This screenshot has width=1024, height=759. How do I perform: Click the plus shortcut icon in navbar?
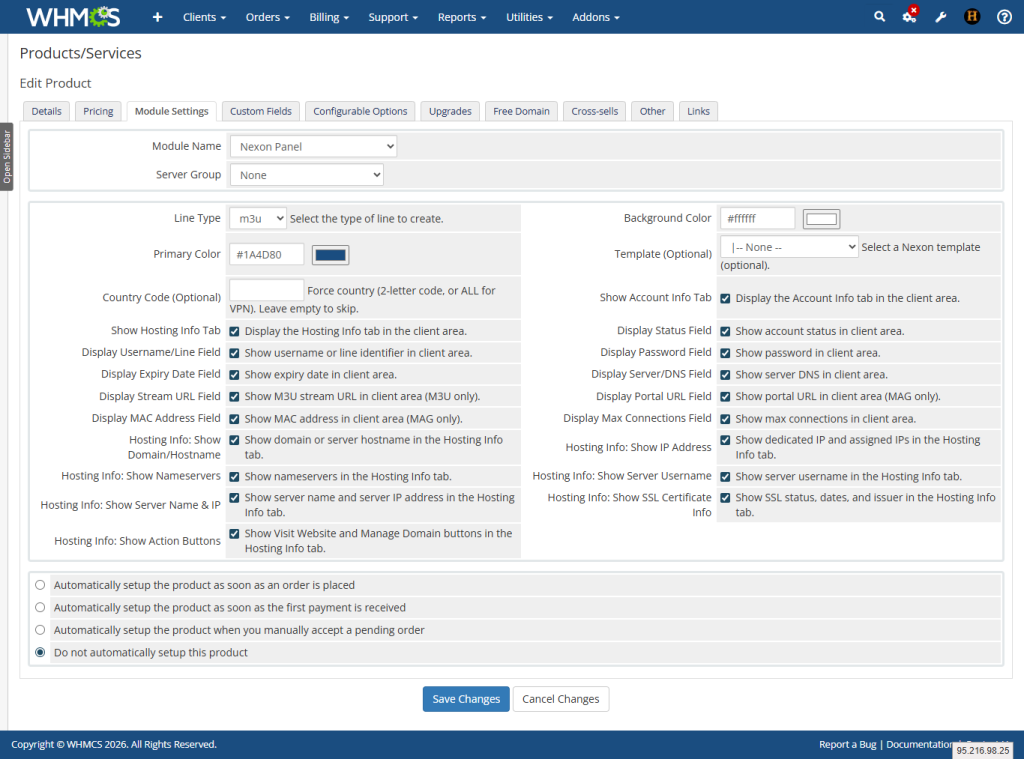coord(156,16)
